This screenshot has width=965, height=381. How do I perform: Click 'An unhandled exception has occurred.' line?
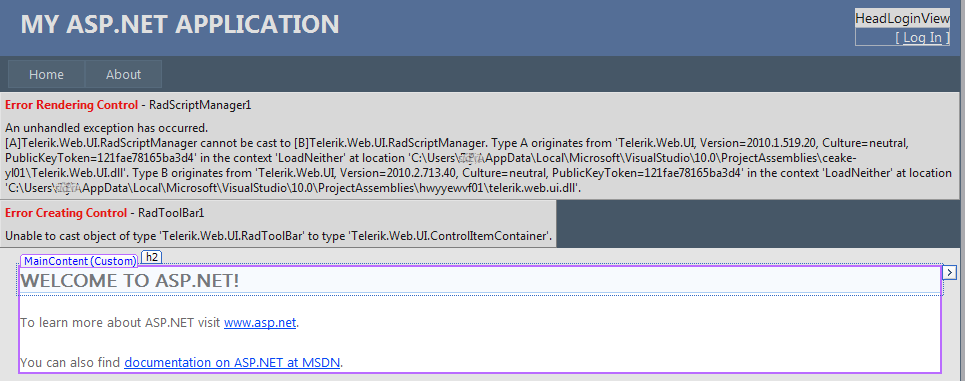coord(106,129)
